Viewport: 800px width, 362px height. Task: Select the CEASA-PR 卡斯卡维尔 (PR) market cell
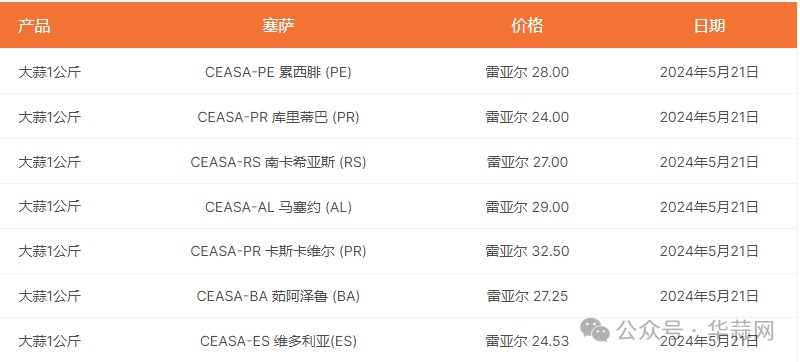point(278,251)
